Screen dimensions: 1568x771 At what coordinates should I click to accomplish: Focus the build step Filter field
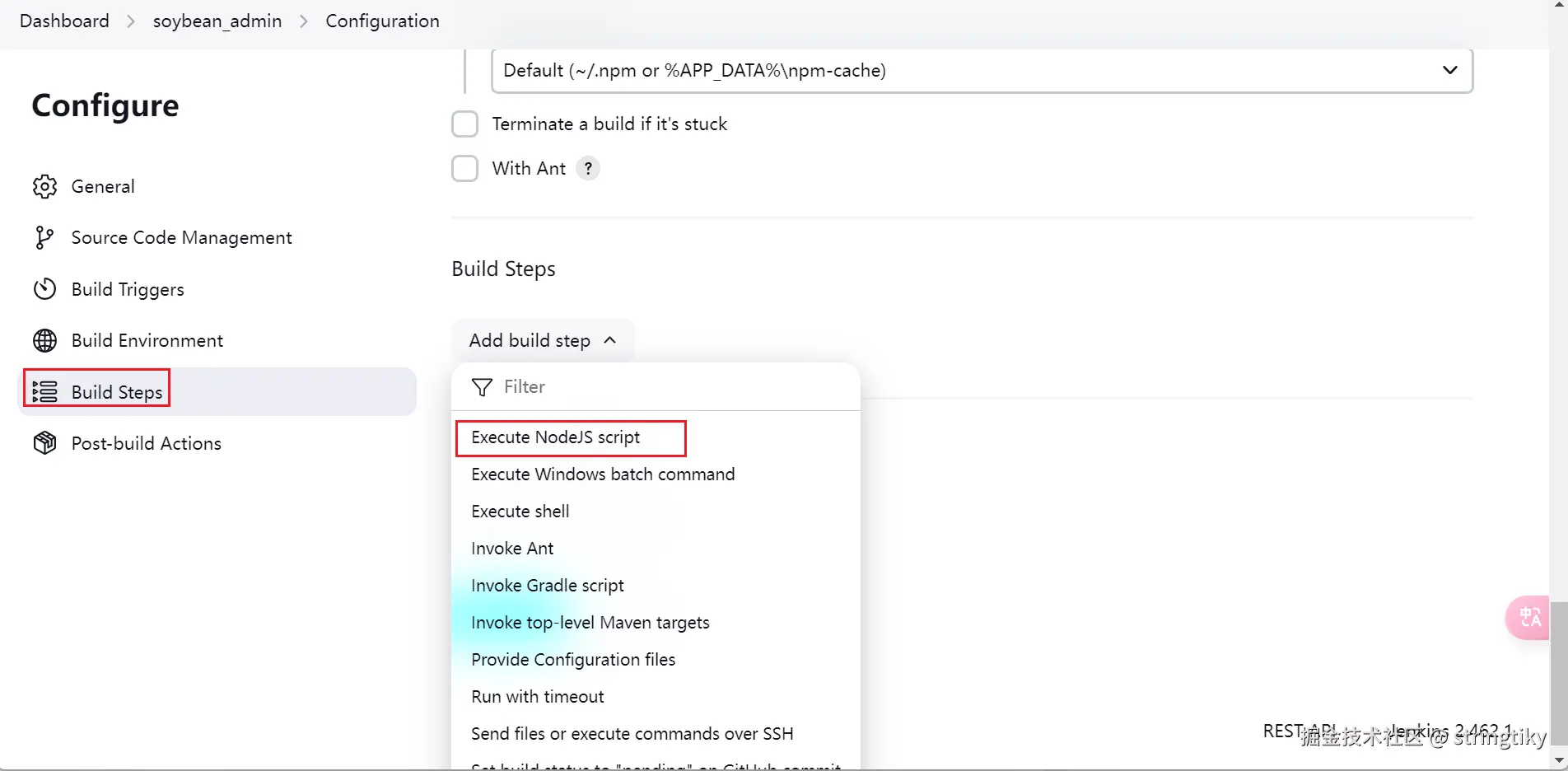click(659, 387)
